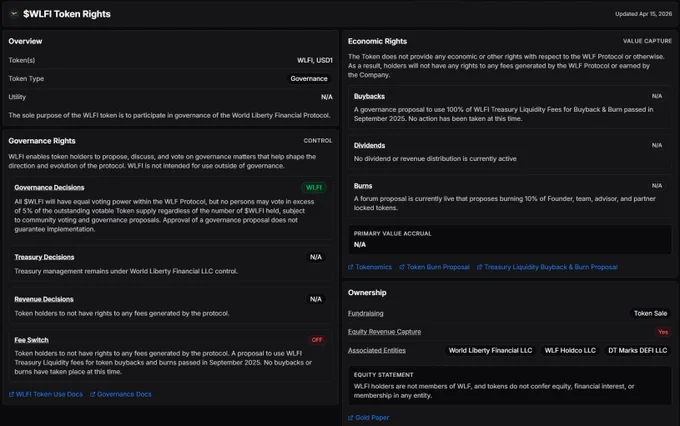Click the green WLFI badge

pos(314,187)
